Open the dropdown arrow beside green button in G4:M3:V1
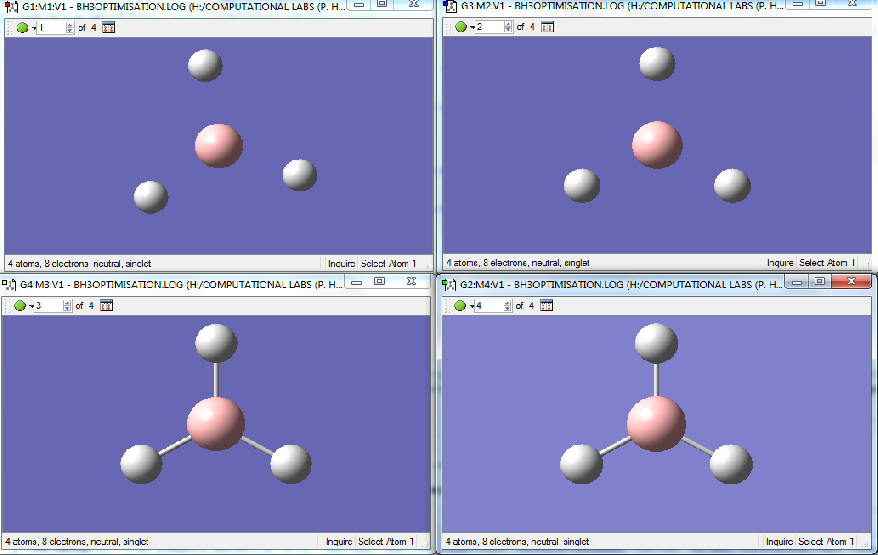878x555 pixels. click(x=31, y=306)
